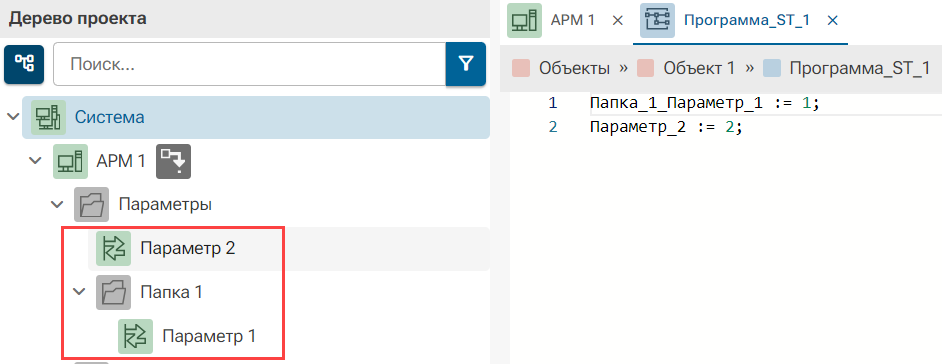Select the АРМ 1 tree row label
This screenshot has height=364, width=942.
[x=121, y=161]
